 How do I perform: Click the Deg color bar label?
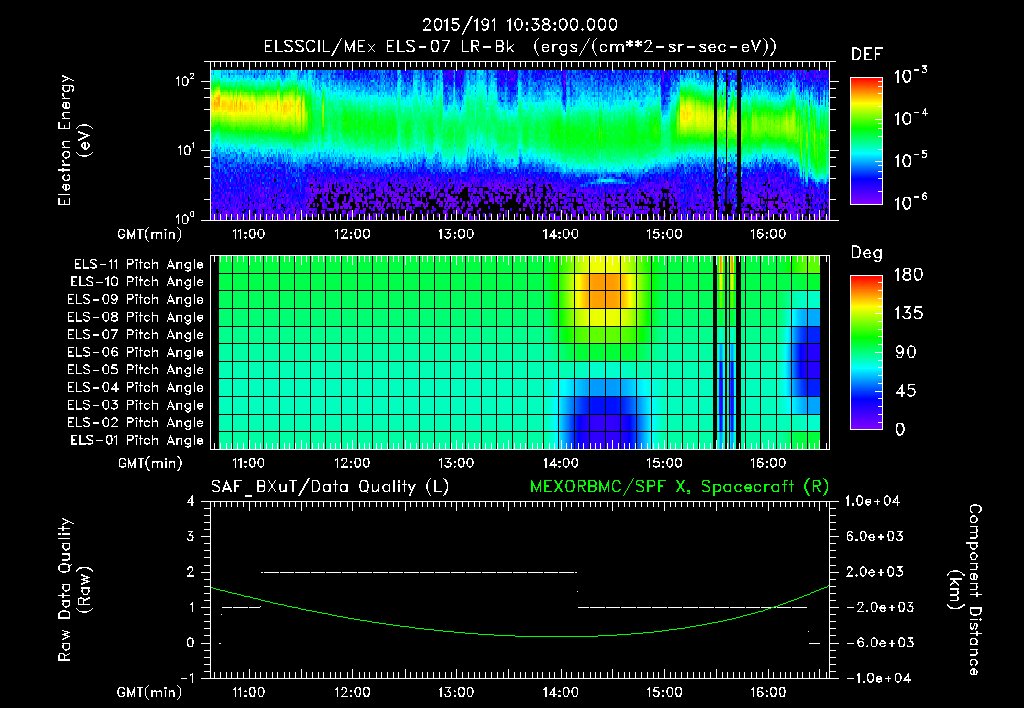(x=866, y=253)
